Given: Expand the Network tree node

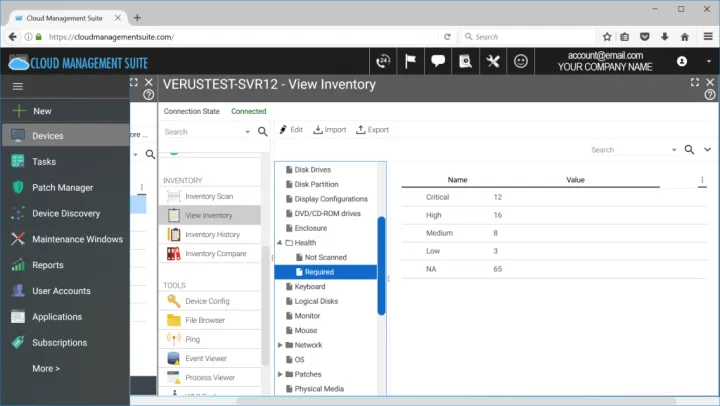Looking at the screenshot, I should (279, 345).
